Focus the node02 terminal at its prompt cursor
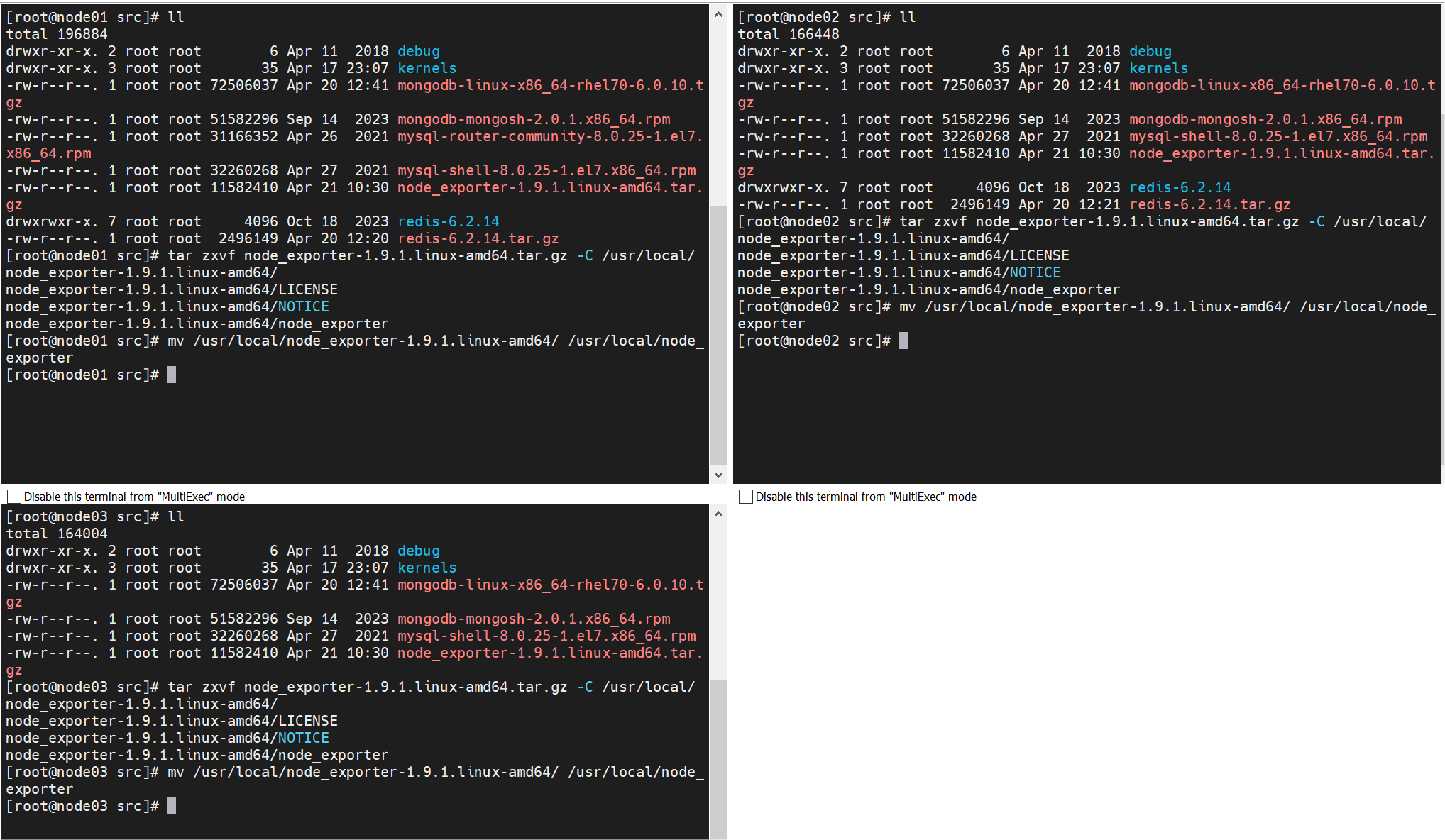 pos(903,341)
